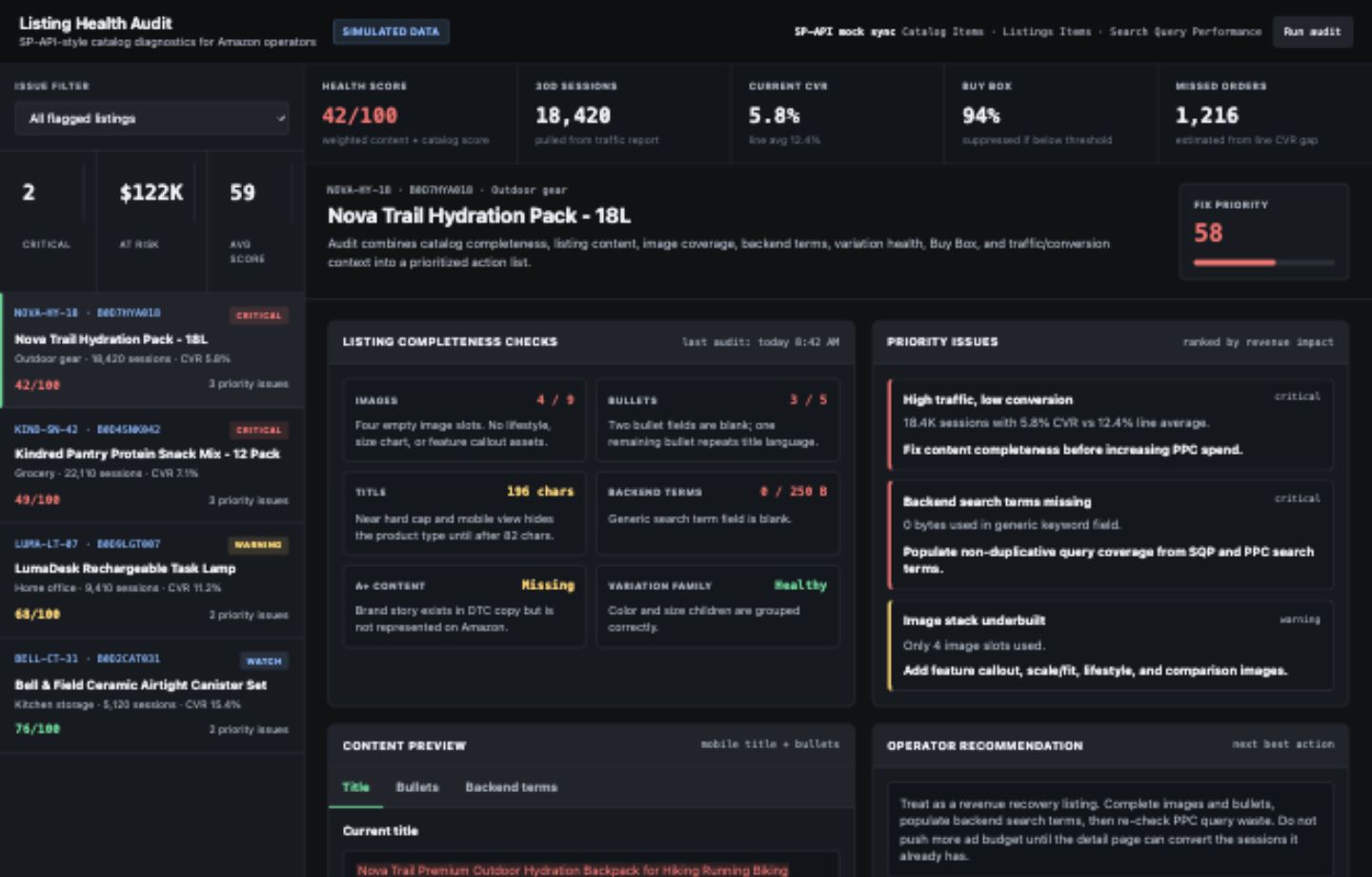
Task: Click WARNING badge on LumaDesk listing
Action: point(258,545)
